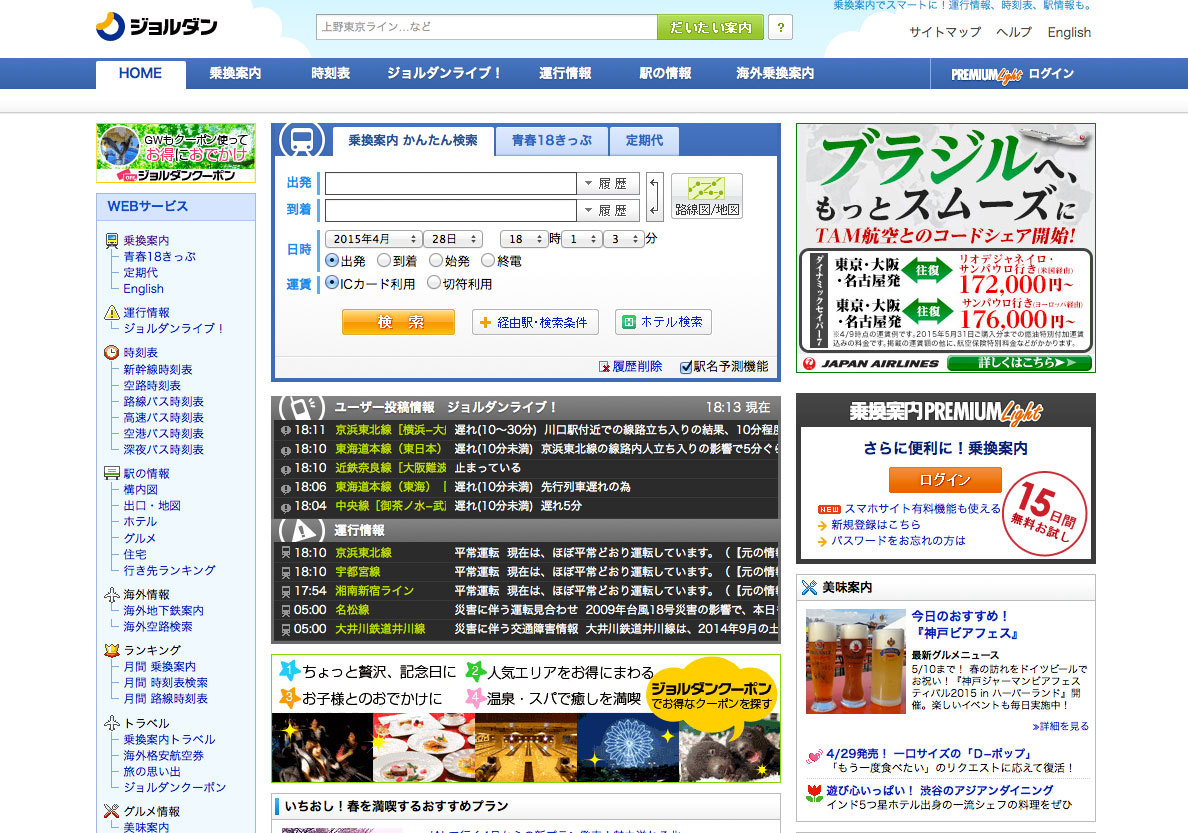Toggle the 駅名予測機能 checkbox
This screenshot has height=833, width=1188.
coord(686,367)
